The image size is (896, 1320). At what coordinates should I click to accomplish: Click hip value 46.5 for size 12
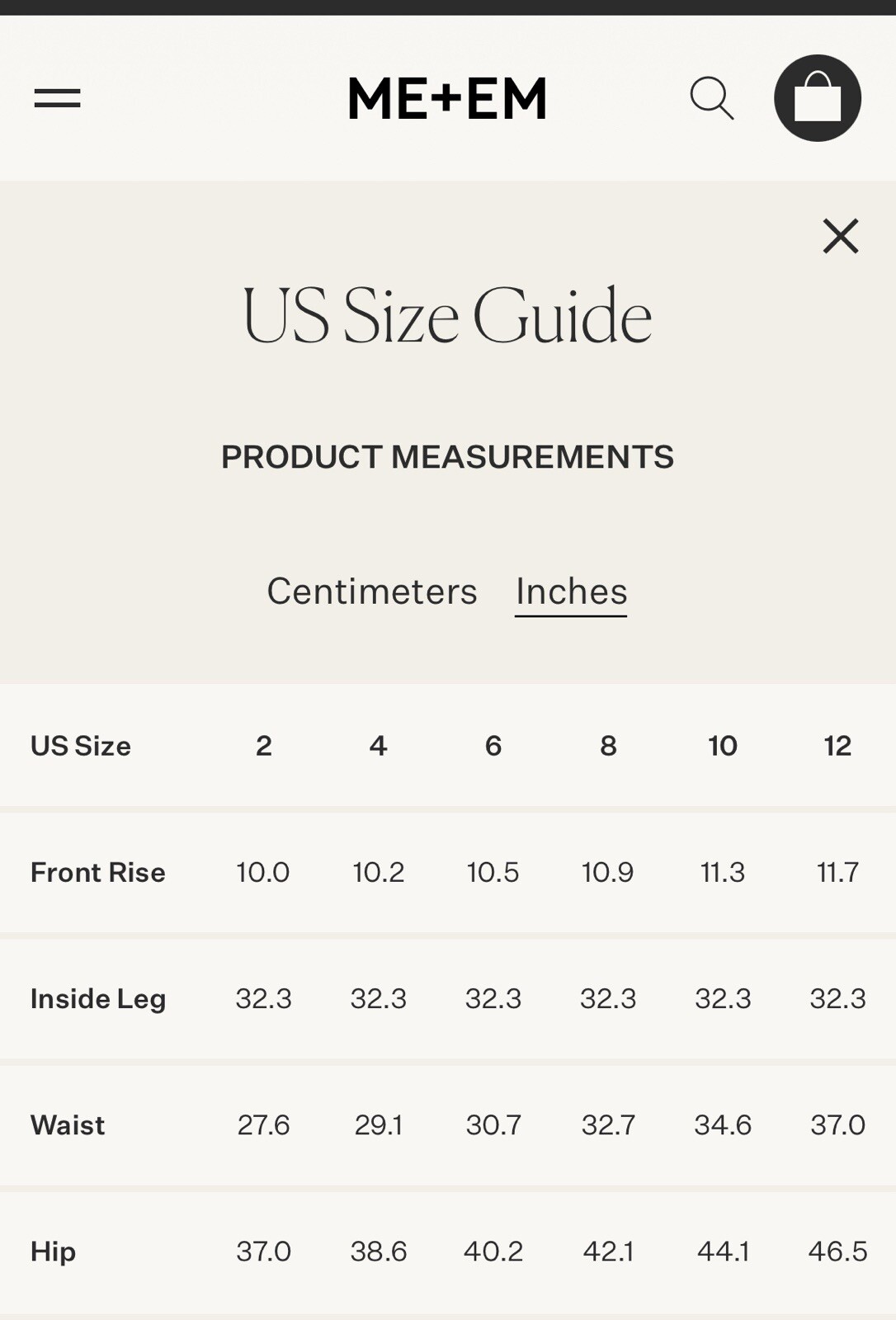tap(837, 1252)
